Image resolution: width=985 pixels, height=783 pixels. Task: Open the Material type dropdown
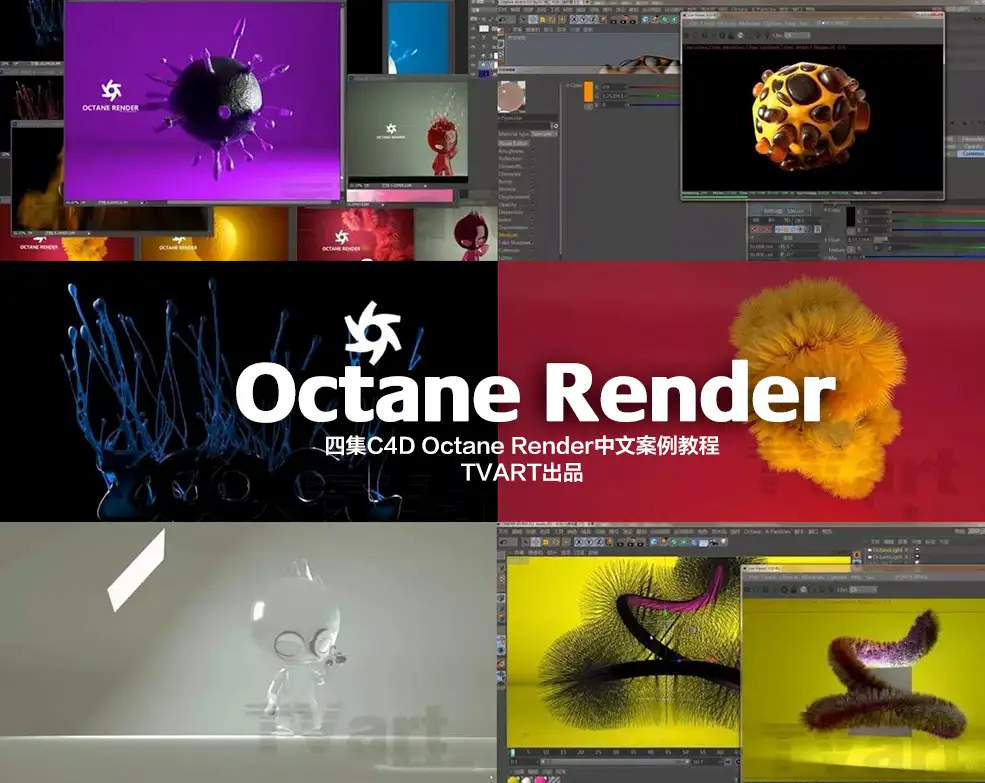click(544, 134)
